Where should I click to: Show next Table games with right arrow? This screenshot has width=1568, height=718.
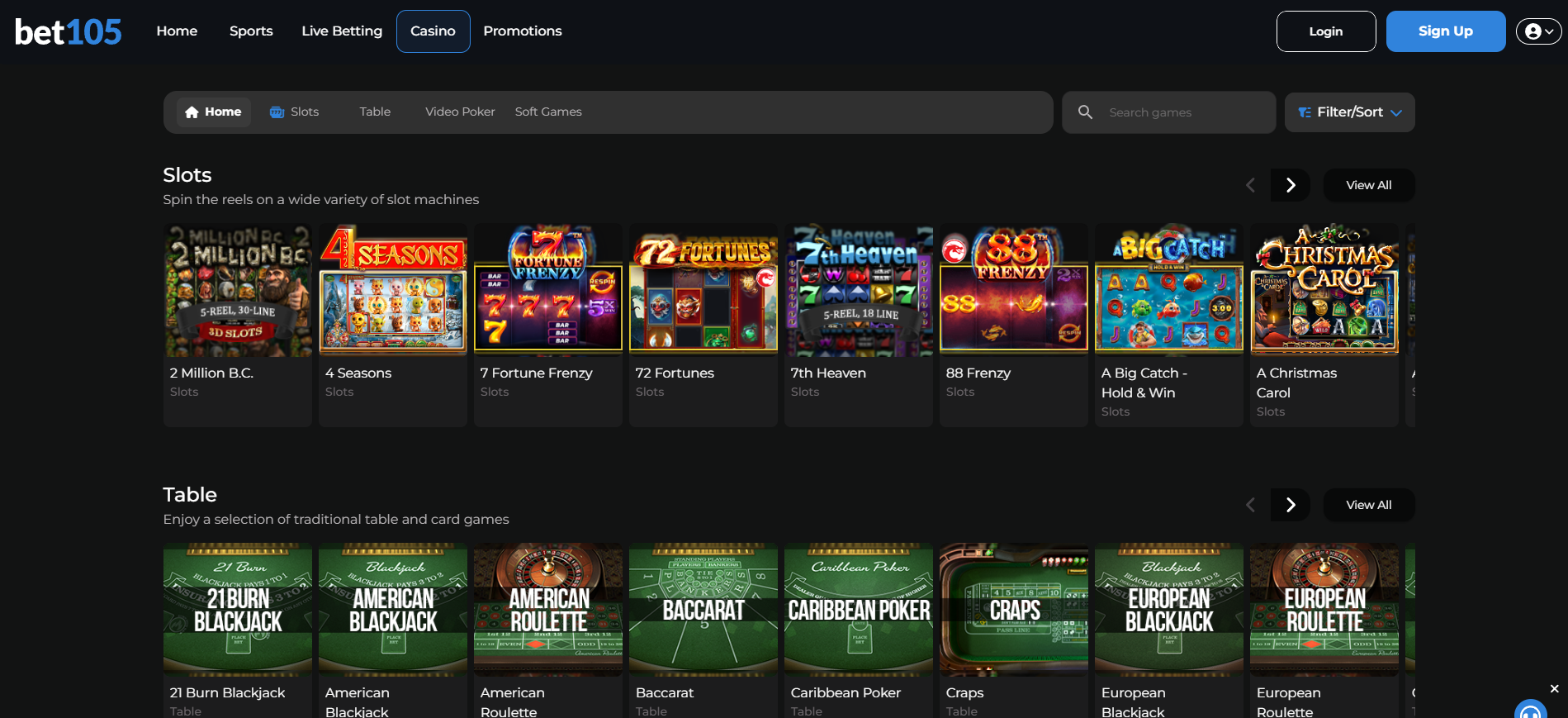[1291, 505]
